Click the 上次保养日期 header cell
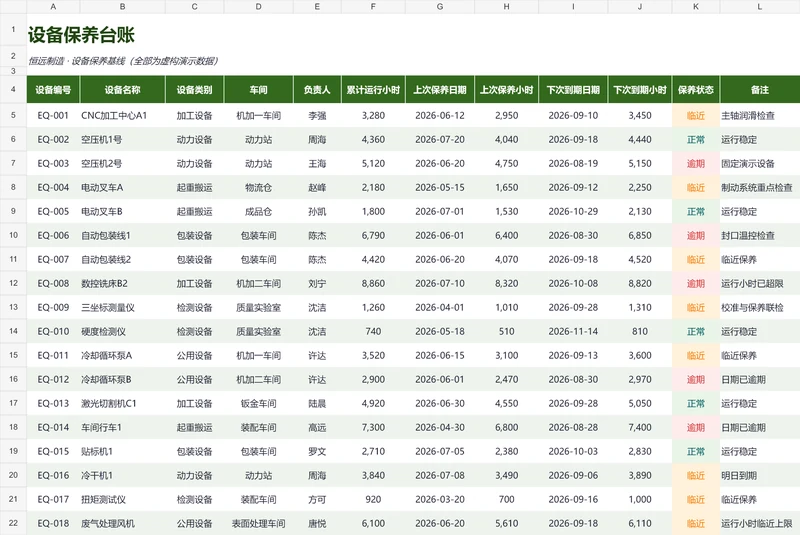This screenshot has height=535, width=800. point(440,90)
